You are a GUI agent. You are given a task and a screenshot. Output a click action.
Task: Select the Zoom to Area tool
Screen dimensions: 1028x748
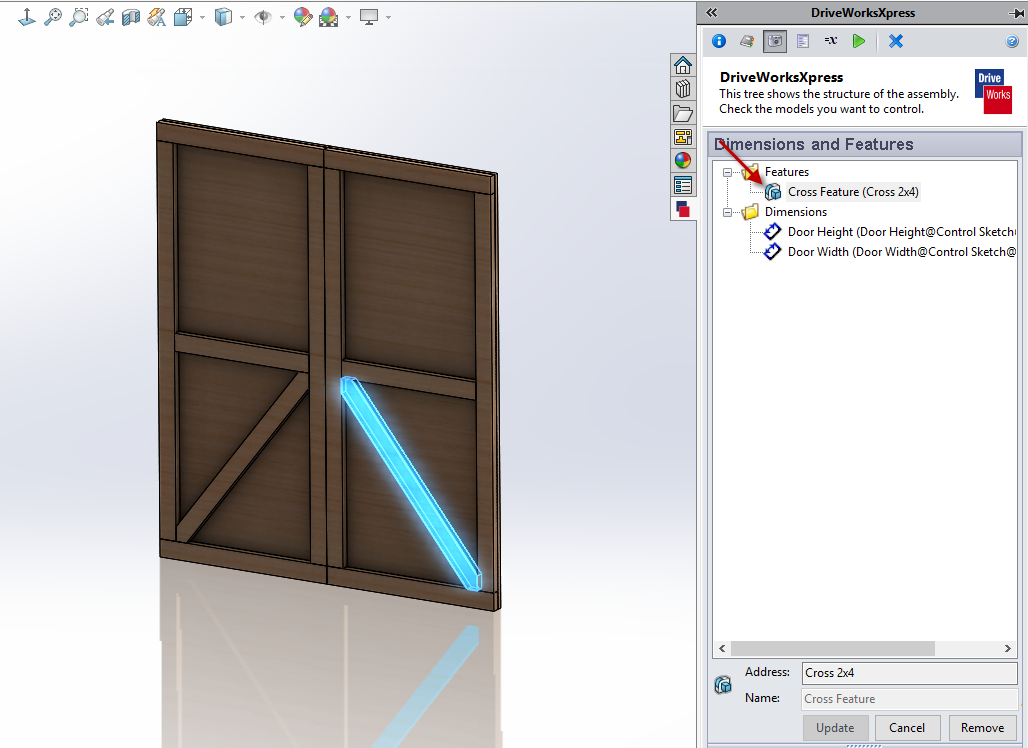[79, 17]
